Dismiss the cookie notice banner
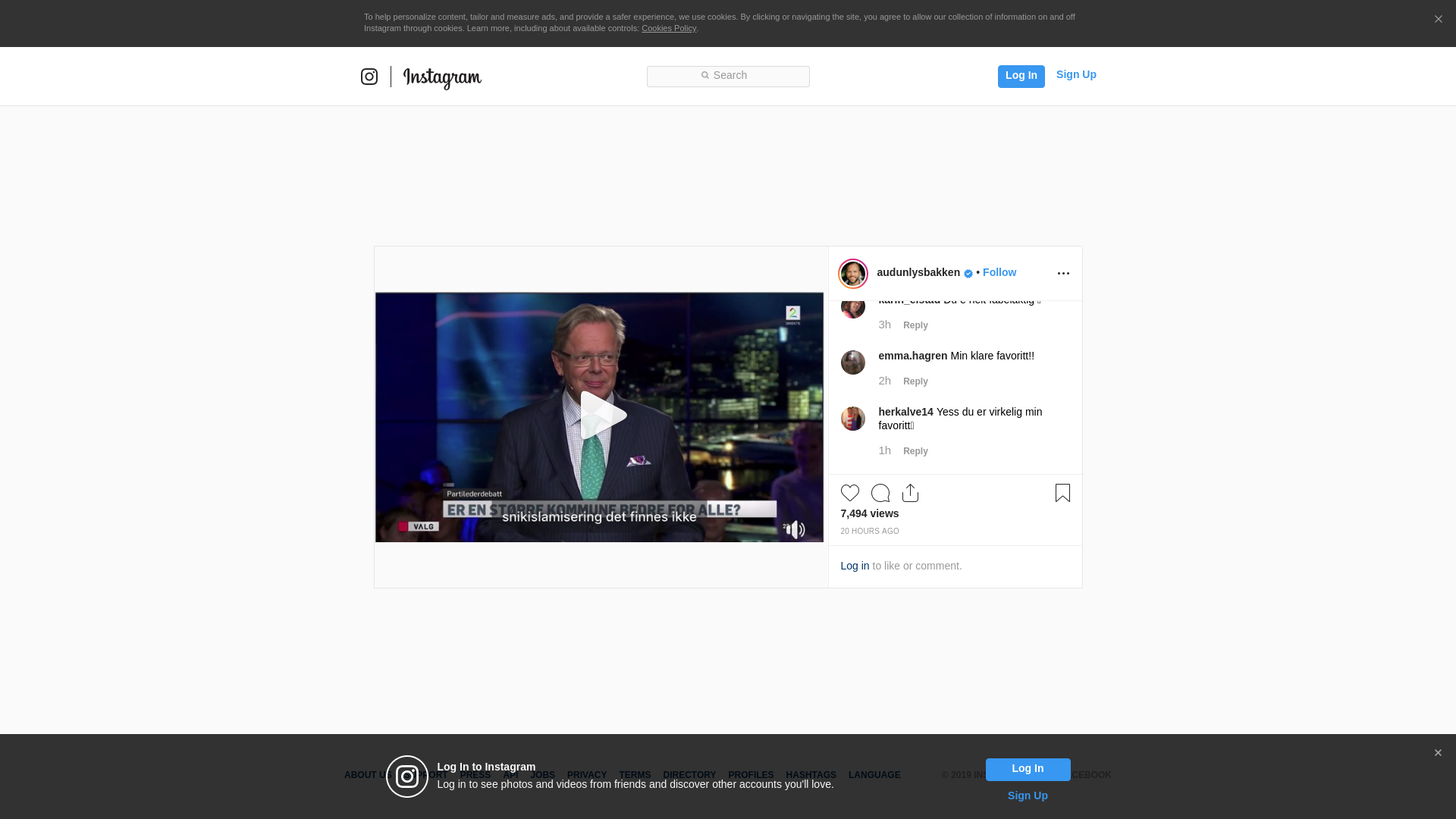1456x819 pixels. 1438,20
